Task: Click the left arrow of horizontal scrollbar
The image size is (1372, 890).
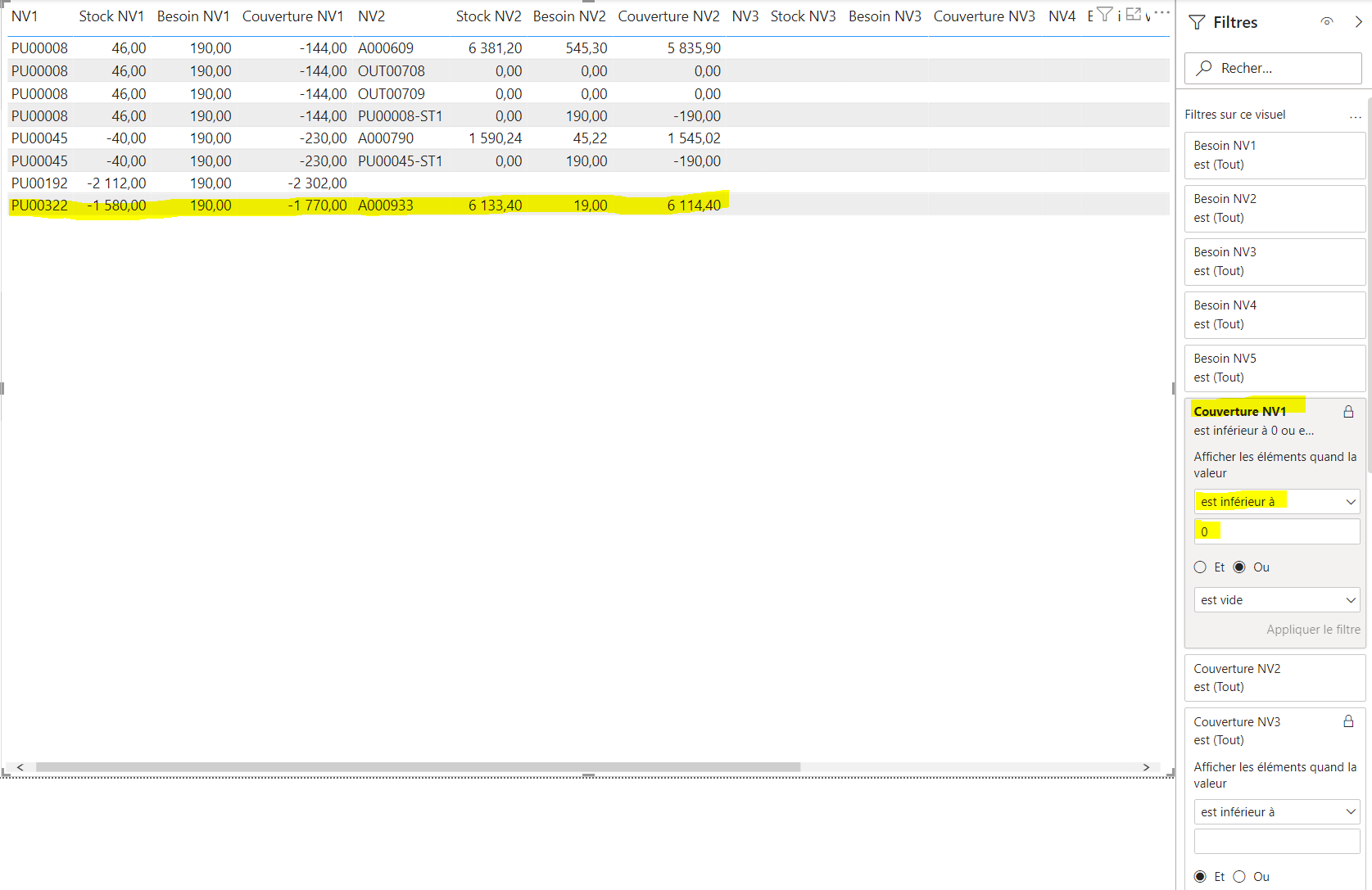Action: click(20, 767)
